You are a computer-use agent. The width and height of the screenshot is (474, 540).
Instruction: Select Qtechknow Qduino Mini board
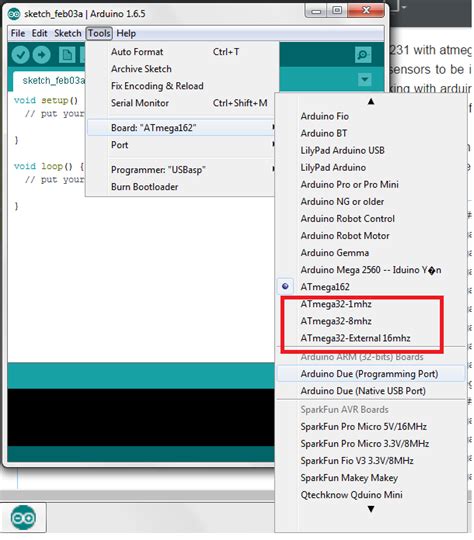371,495
